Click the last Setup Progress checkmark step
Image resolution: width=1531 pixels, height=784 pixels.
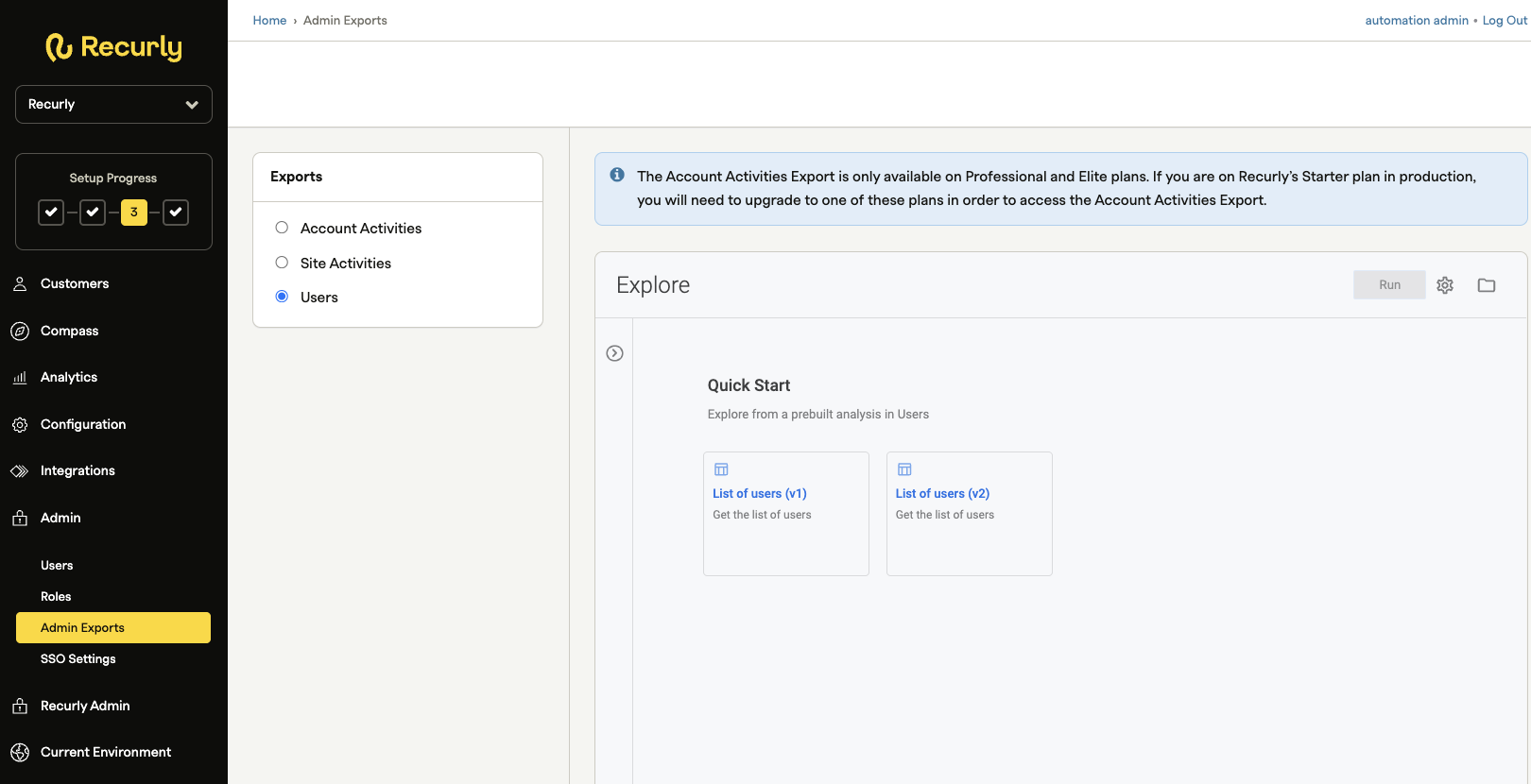[176, 213]
